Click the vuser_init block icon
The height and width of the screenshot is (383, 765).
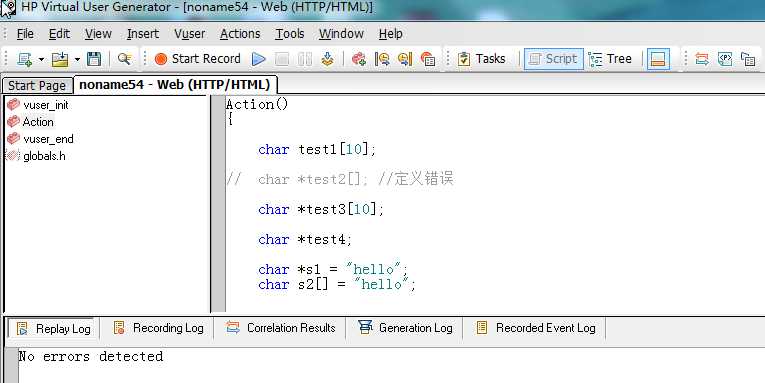click(13, 104)
